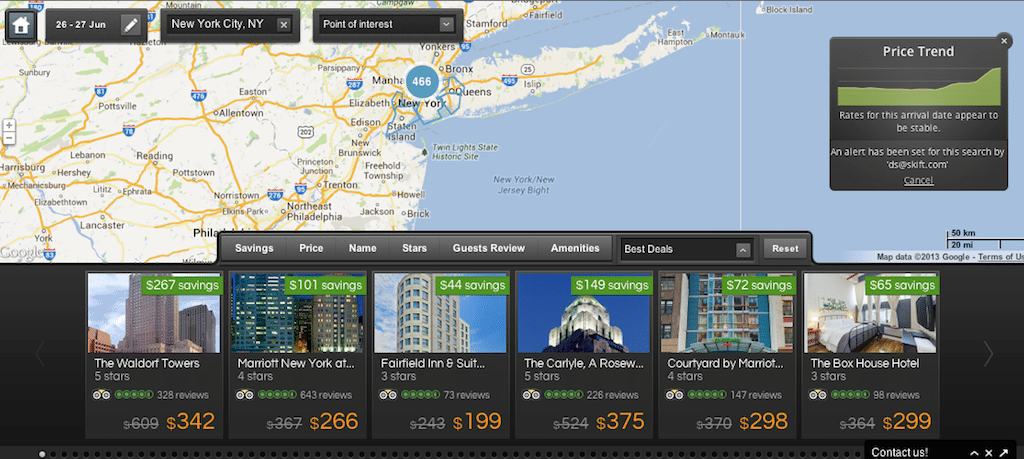Sort hotels by Price
The width and height of the screenshot is (1024, 459).
click(x=311, y=248)
